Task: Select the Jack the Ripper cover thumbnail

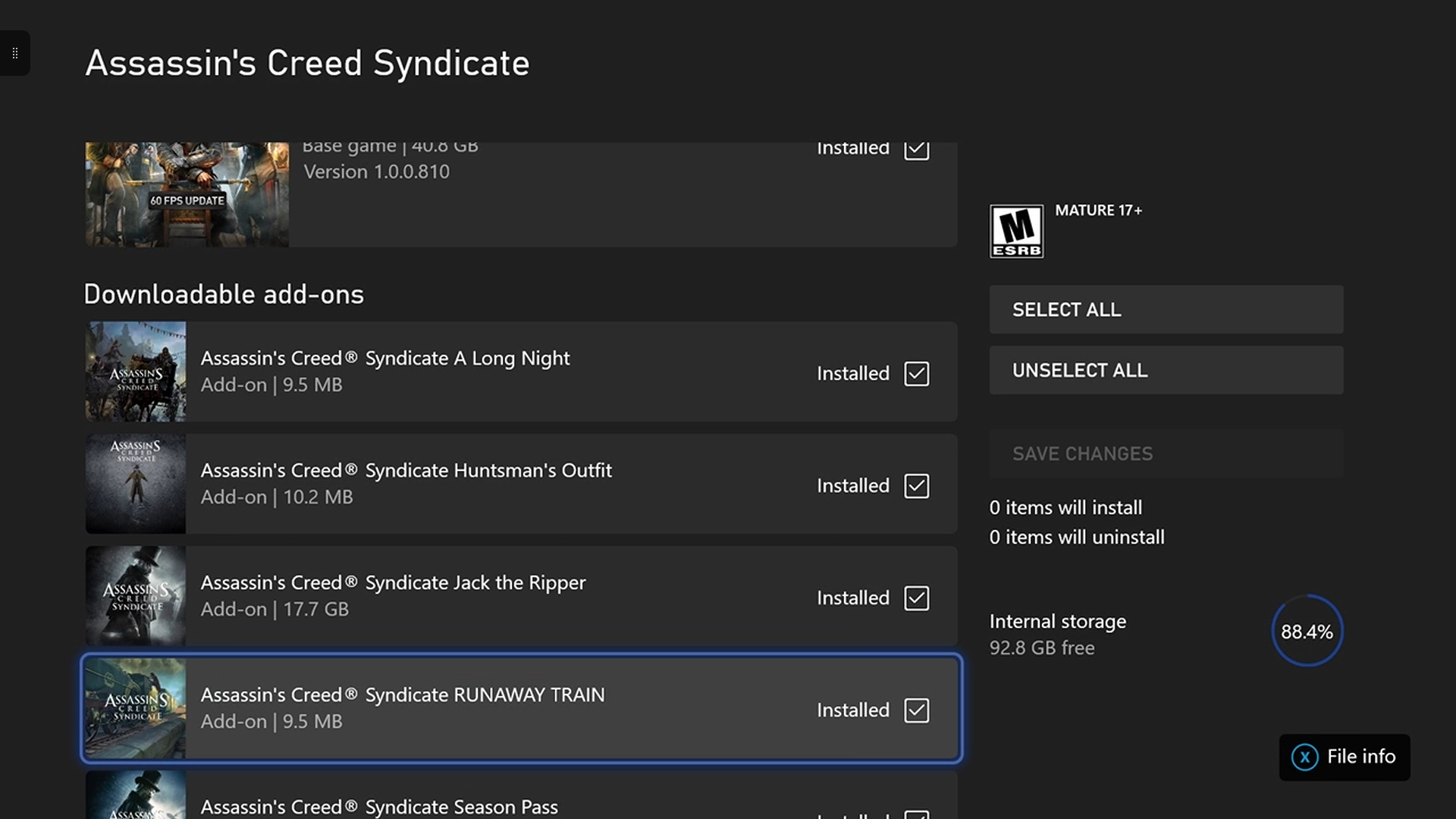Action: click(x=136, y=596)
